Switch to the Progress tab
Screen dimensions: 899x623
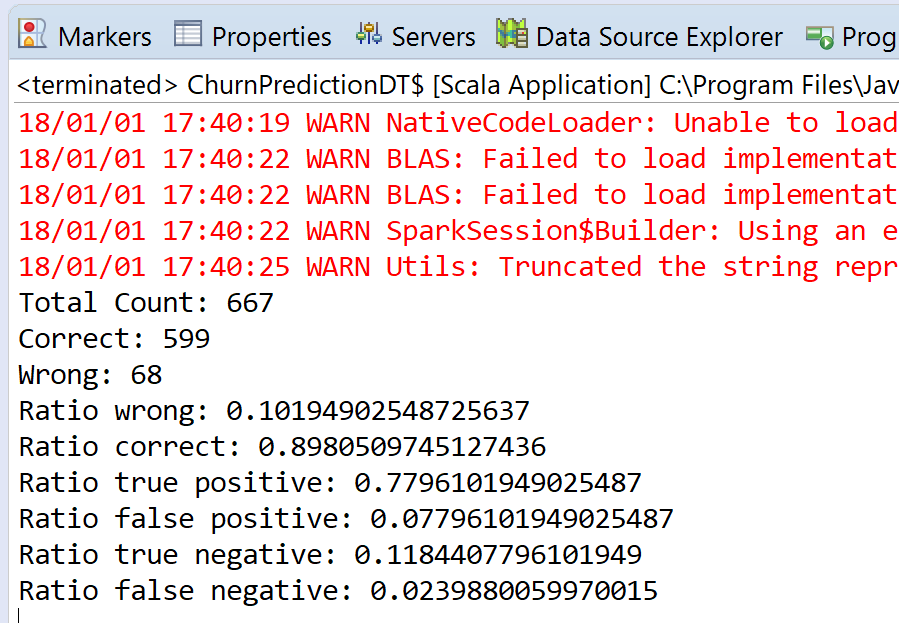(868, 37)
